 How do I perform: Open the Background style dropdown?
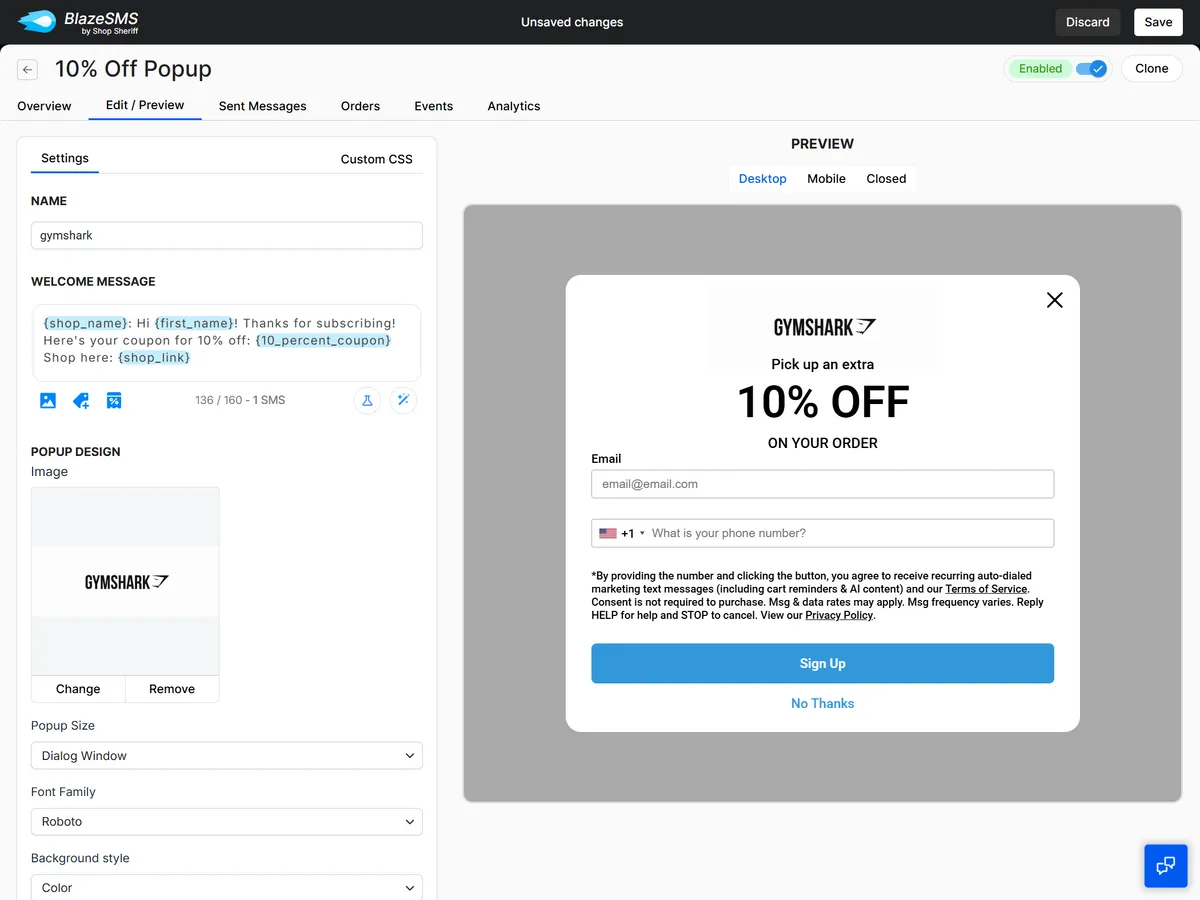227,887
